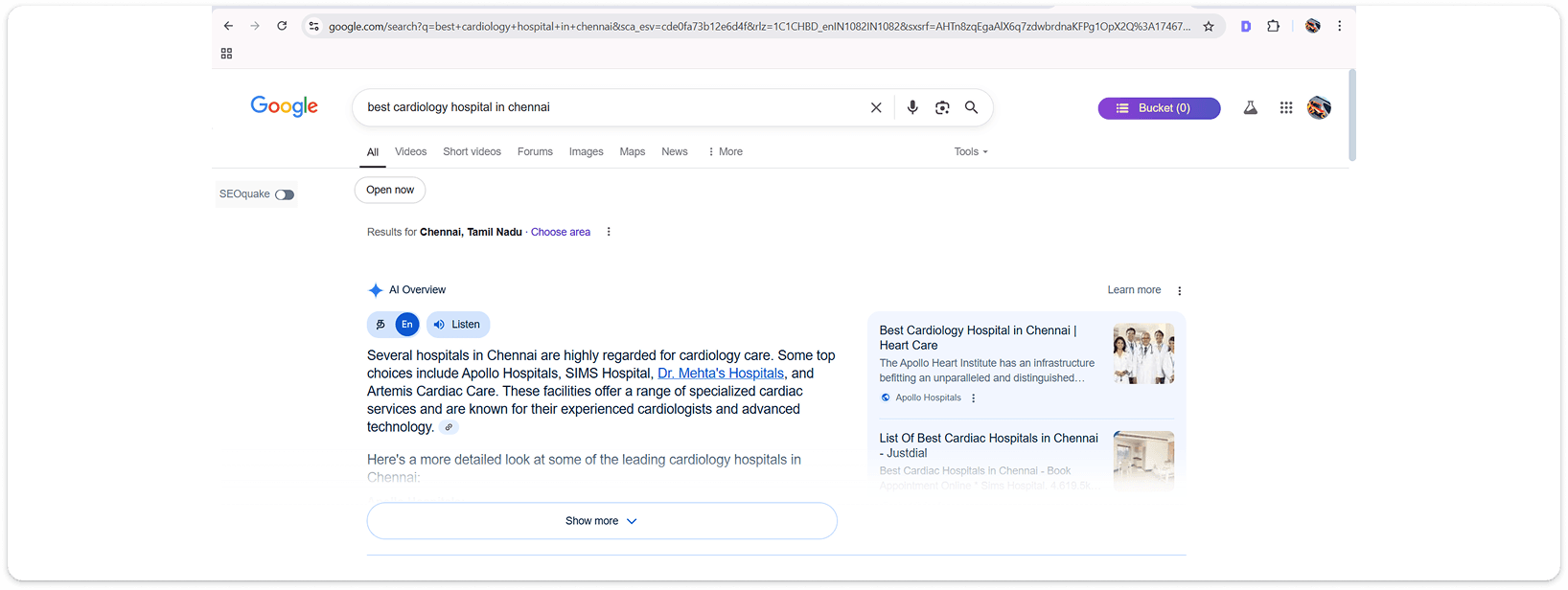
Task: Toggle the translate language icon
Action: 381,325
